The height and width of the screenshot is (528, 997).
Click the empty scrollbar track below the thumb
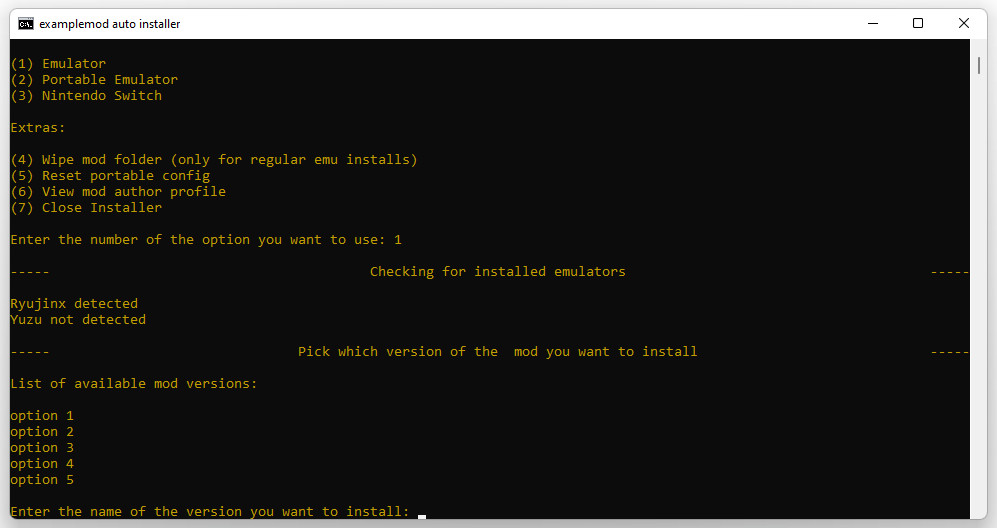pos(979,300)
